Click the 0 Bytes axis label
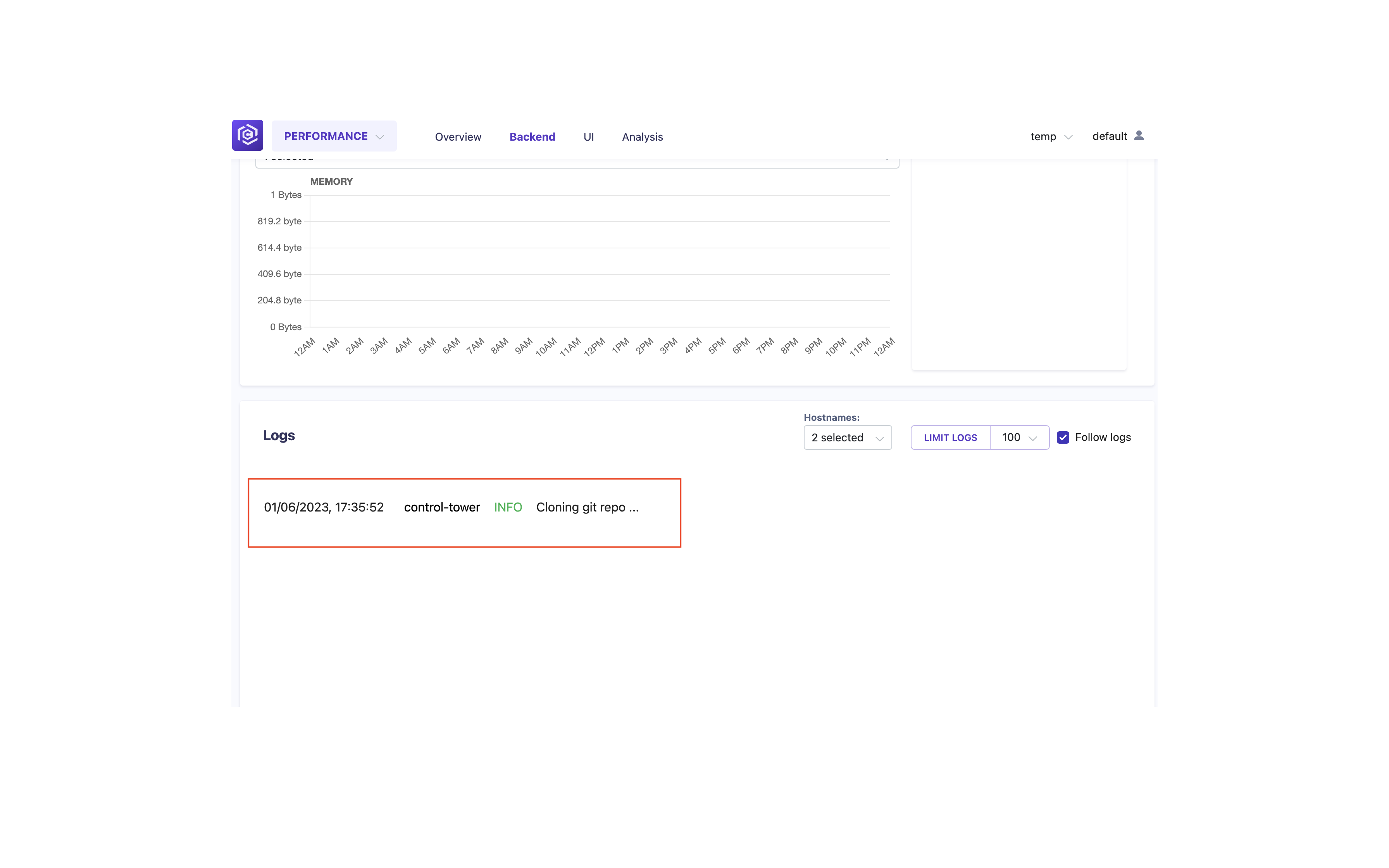The width and height of the screenshot is (1389, 868). pos(285,327)
